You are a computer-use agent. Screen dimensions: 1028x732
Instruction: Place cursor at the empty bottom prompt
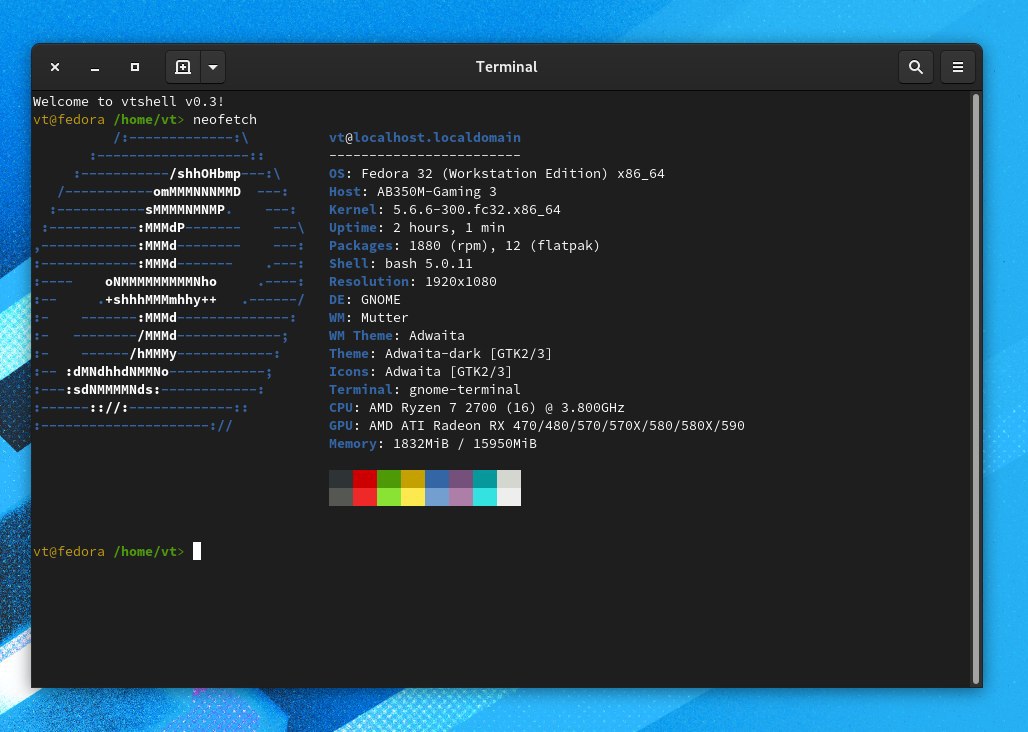click(197, 551)
